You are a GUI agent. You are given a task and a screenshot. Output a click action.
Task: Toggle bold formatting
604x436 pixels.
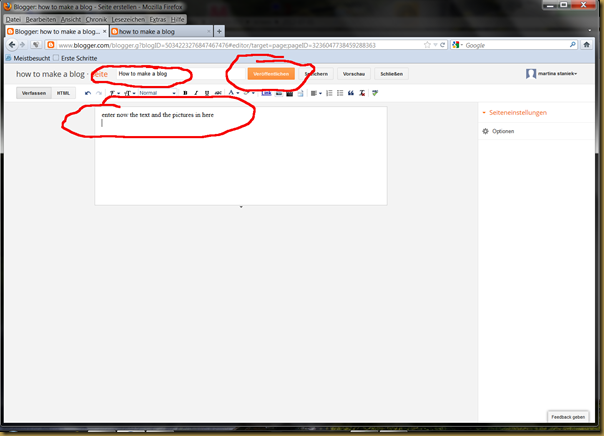[185, 93]
